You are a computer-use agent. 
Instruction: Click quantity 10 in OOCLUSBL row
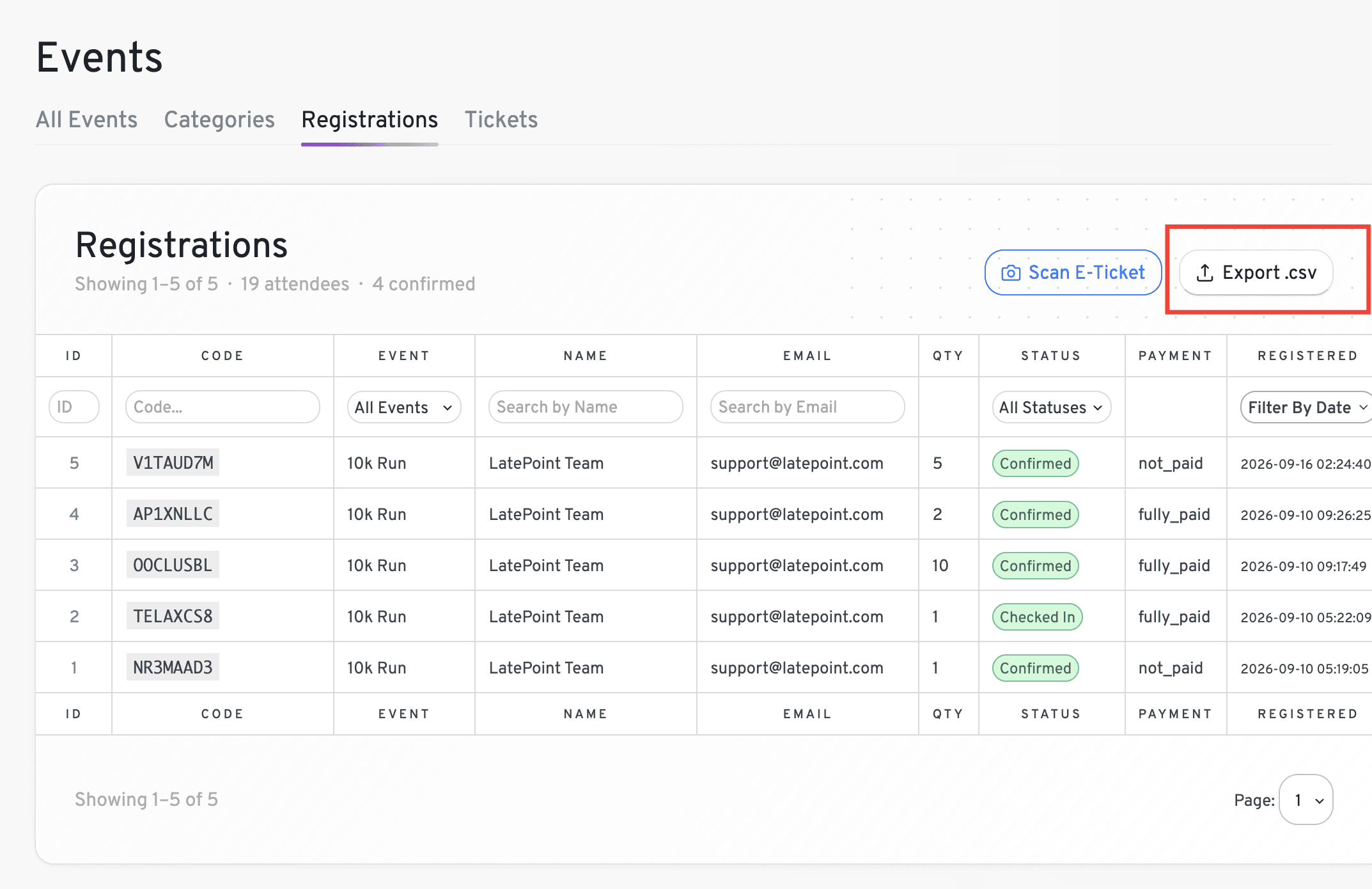[940, 565]
